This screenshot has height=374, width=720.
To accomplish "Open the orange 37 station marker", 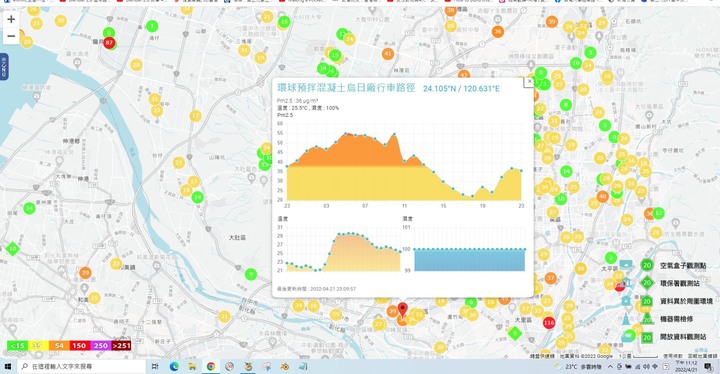I will tap(551, 278).
